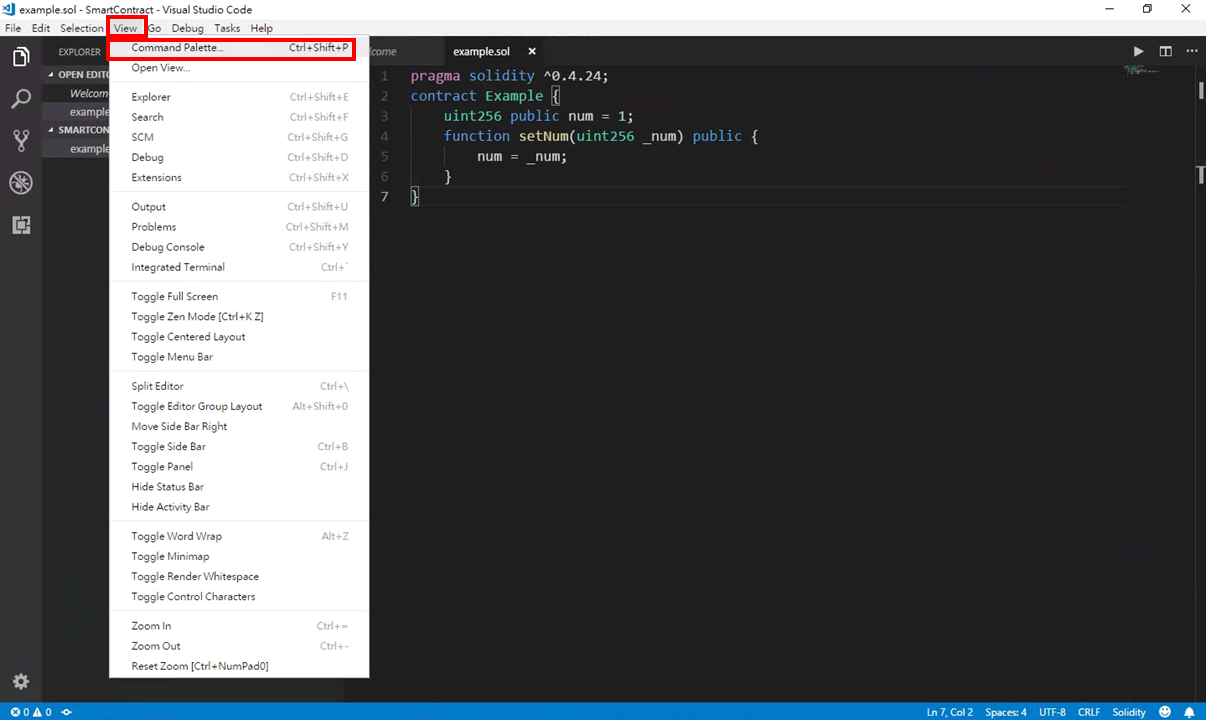Toggle Panel from View menu
Viewport: 1206px width, 720px height.
[239, 467]
